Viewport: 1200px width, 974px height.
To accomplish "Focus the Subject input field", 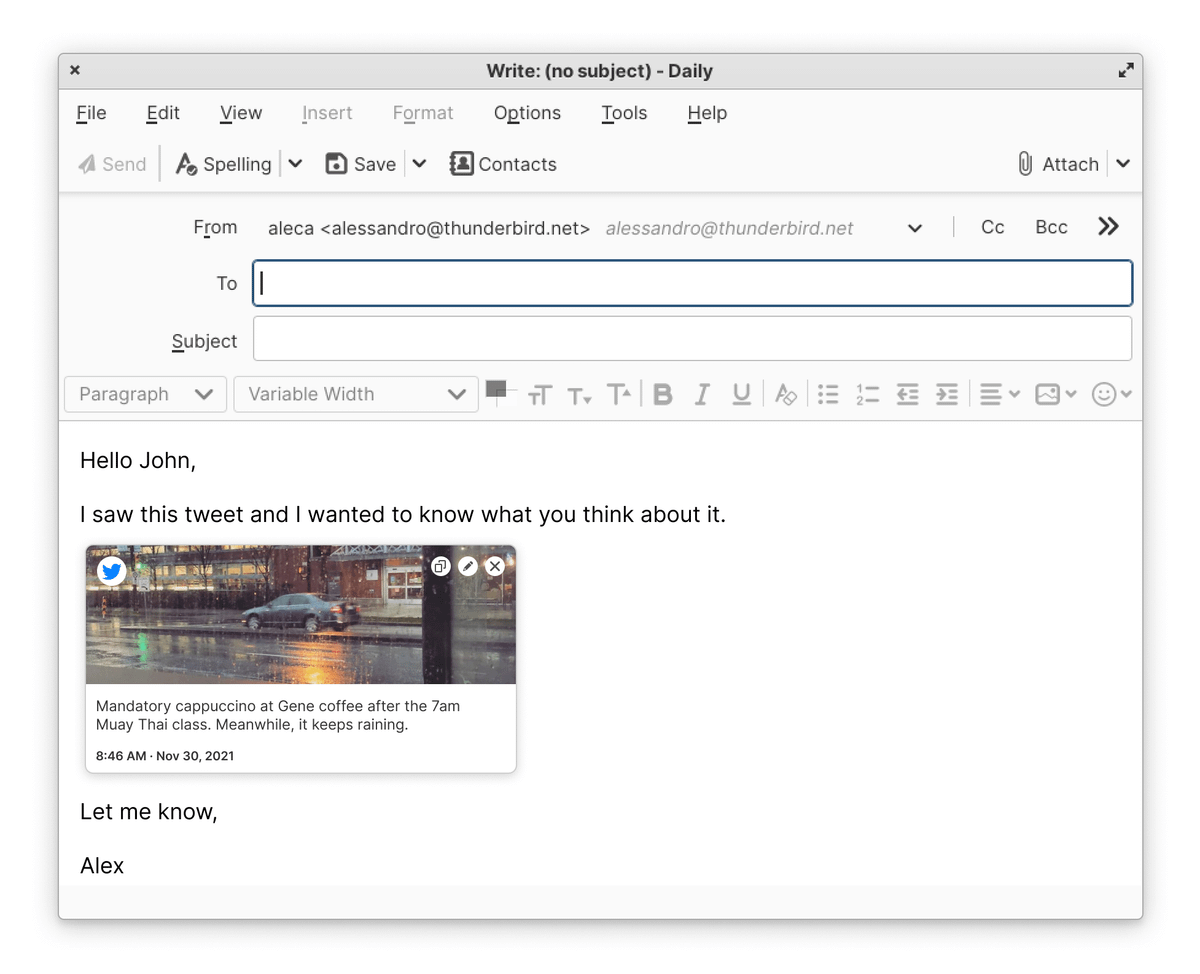I will click(x=692, y=339).
